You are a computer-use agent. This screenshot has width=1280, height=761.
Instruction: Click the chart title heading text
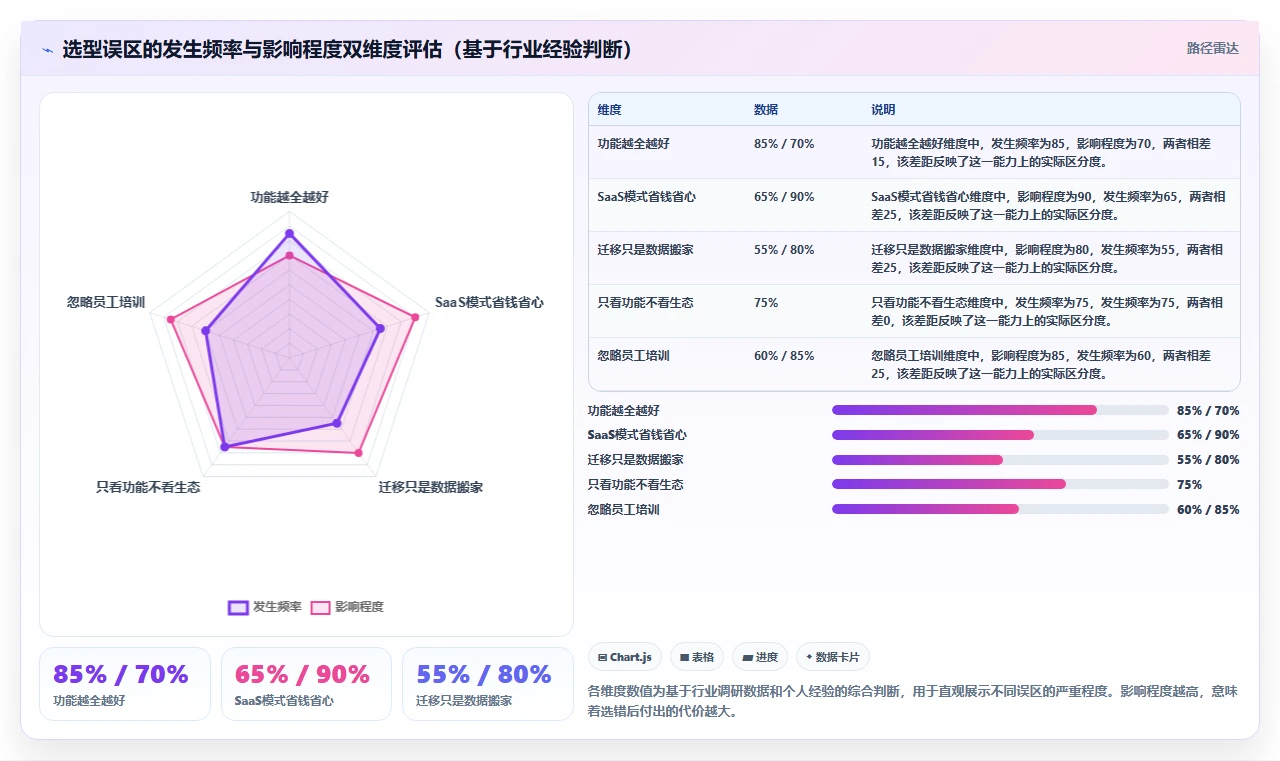(347, 50)
